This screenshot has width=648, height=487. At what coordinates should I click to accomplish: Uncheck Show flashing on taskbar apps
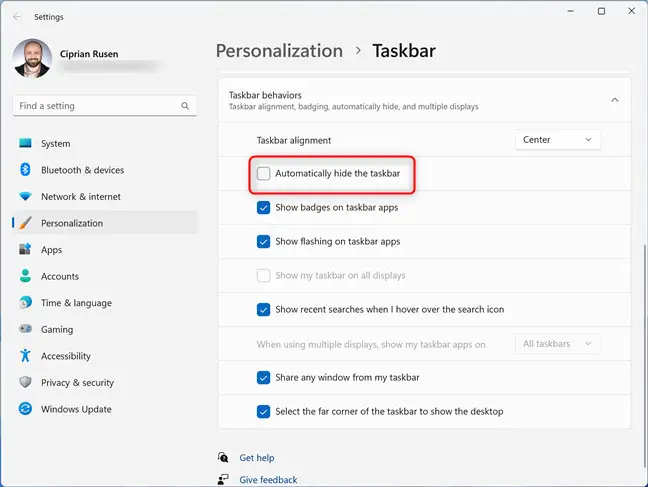click(263, 241)
